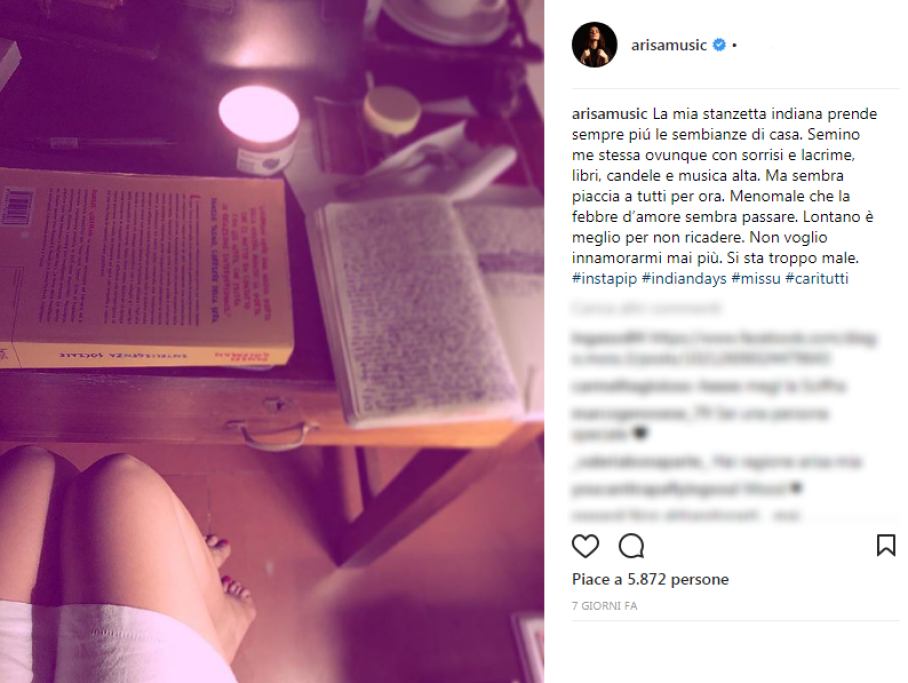The width and height of the screenshot is (908, 683).
Task: View who liked: Piace a 5.872 persone
Action: click(650, 579)
